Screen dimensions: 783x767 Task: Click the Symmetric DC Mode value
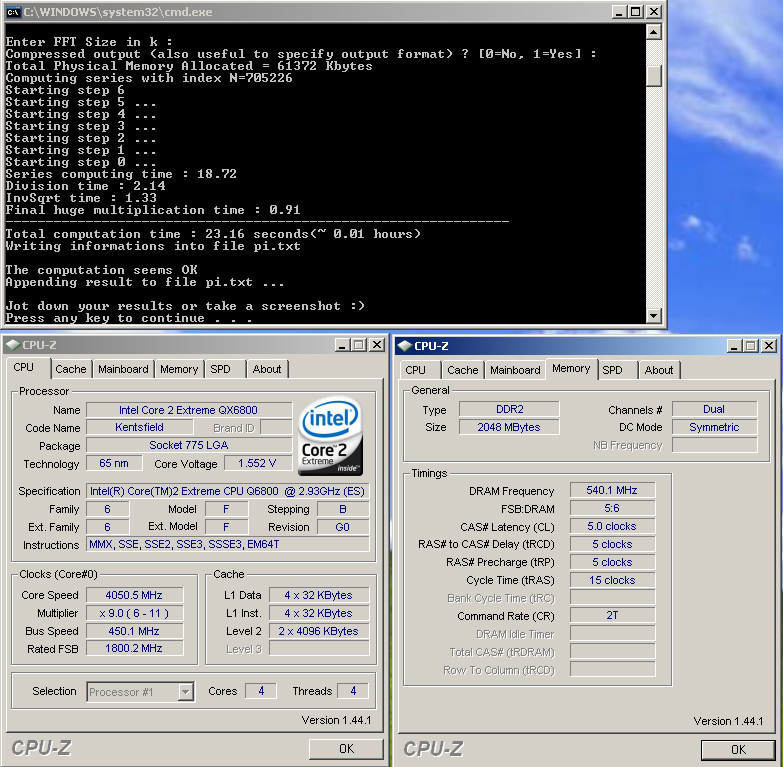tap(714, 427)
